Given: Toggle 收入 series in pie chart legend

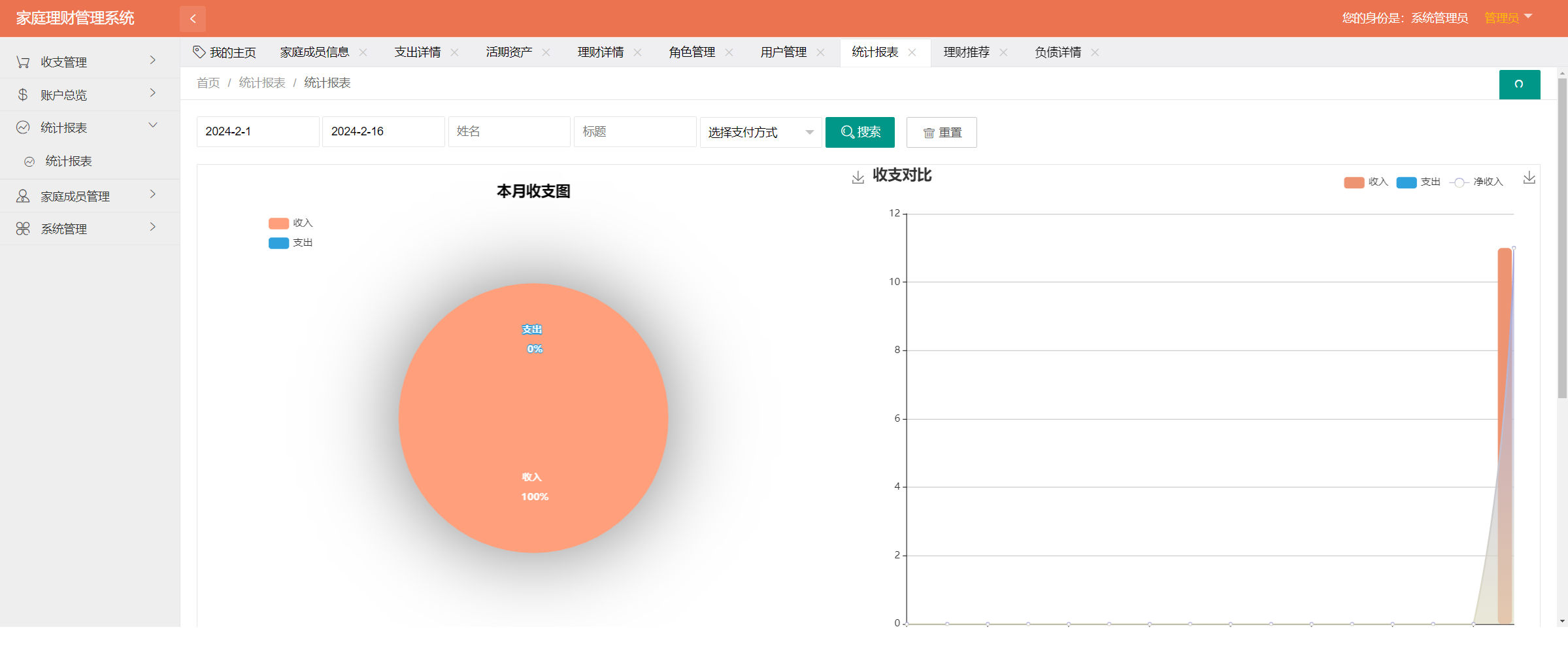Looking at the screenshot, I should (x=291, y=223).
